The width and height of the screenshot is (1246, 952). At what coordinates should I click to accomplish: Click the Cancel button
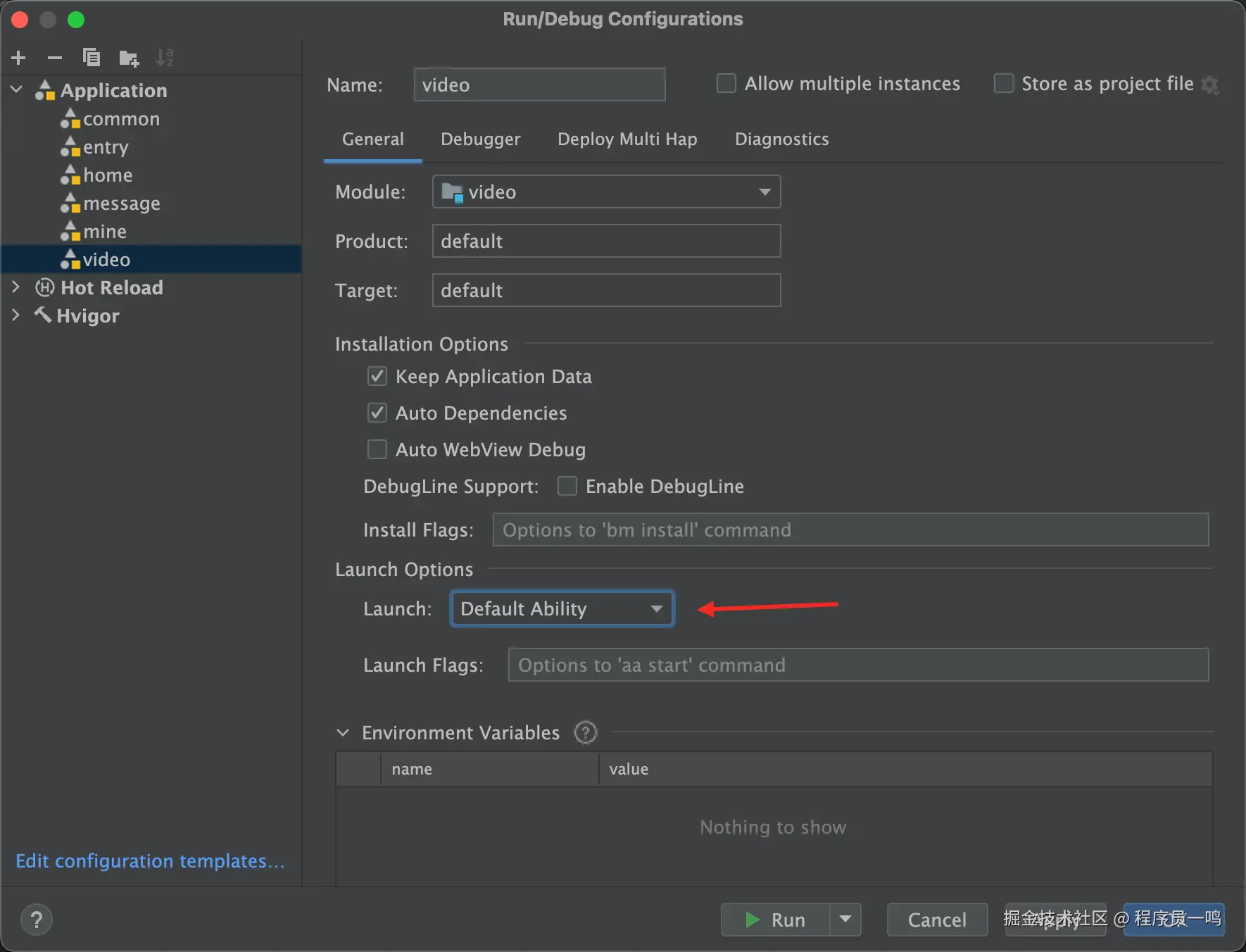tap(937, 920)
